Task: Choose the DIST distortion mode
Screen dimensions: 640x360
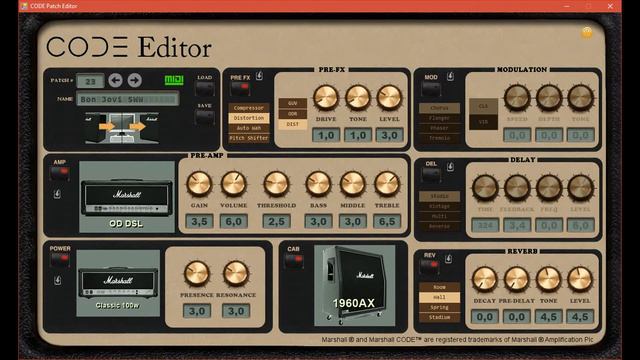Action: (293, 124)
